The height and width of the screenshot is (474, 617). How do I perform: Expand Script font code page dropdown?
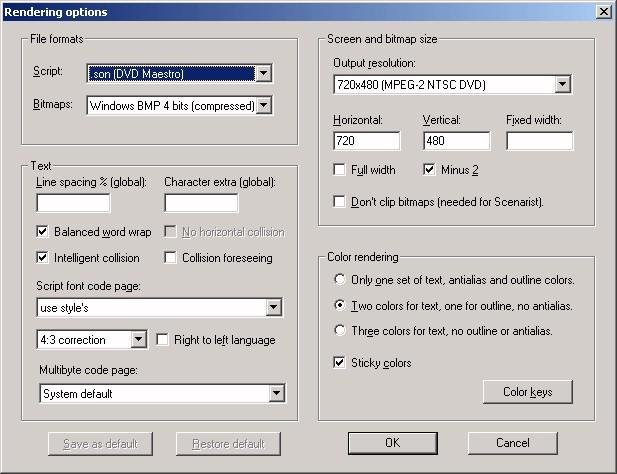(x=273, y=308)
